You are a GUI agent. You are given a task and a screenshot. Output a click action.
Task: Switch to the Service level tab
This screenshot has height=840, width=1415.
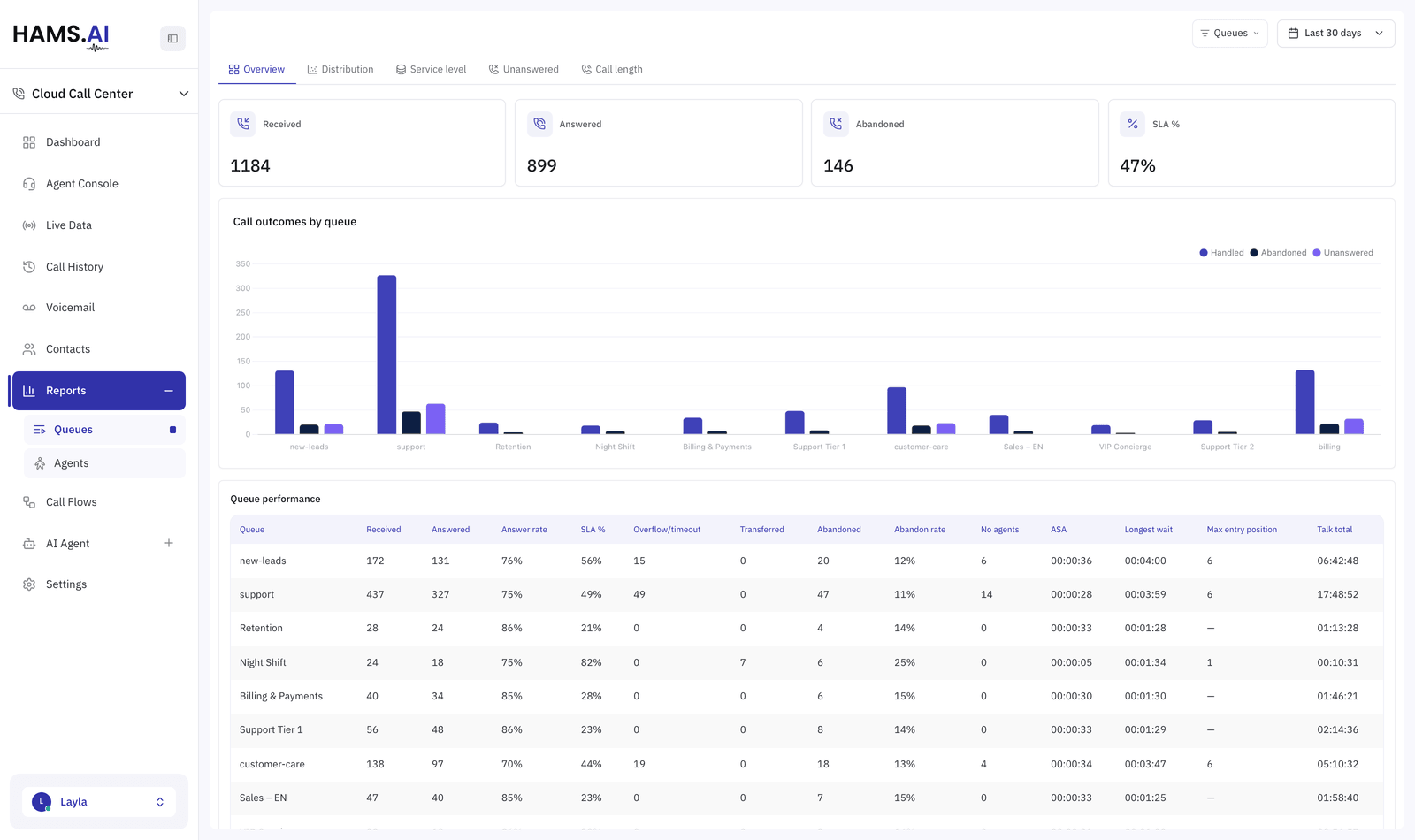coord(431,69)
